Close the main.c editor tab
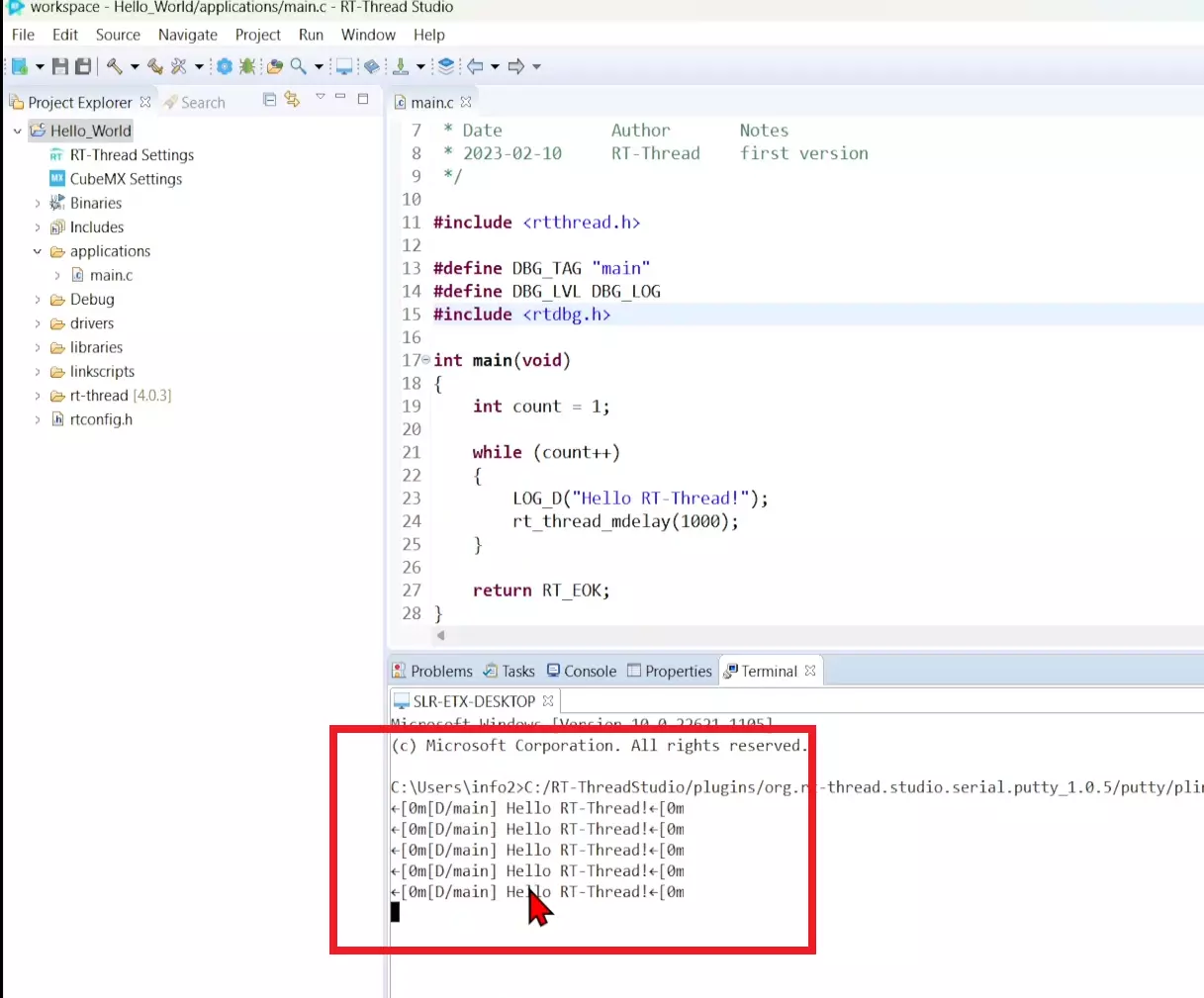The width and height of the screenshot is (1204, 998). (466, 102)
